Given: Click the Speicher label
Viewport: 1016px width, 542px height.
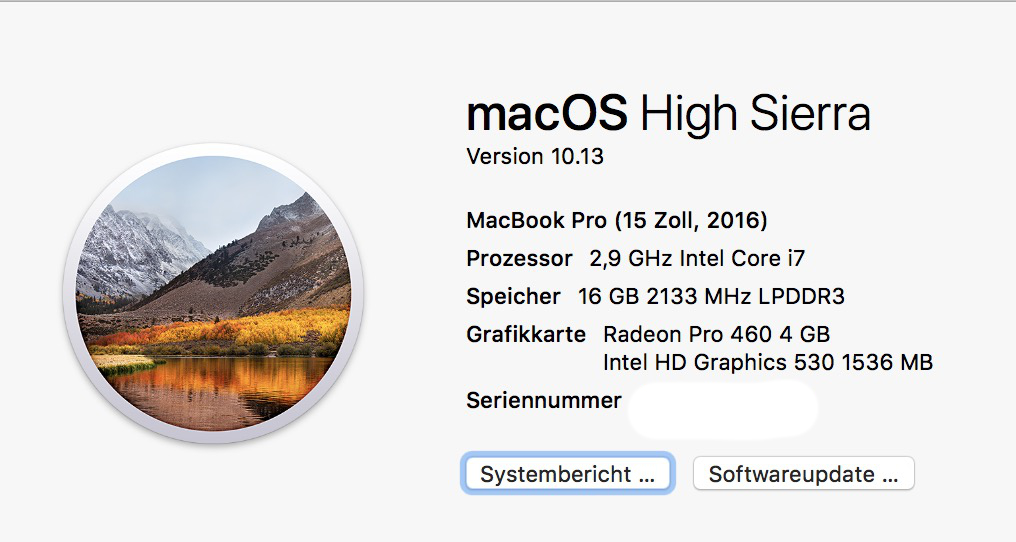Looking at the screenshot, I should click(513, 297).
